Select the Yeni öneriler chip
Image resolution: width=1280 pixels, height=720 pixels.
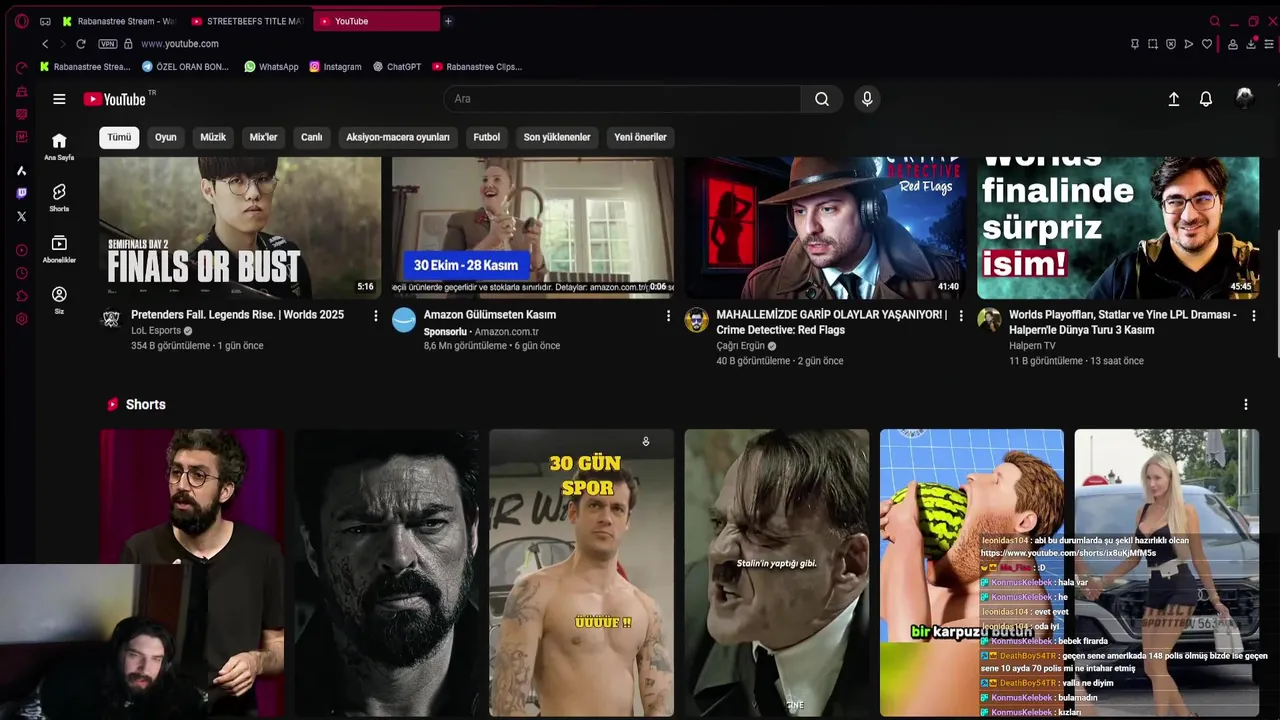(640, 137)
